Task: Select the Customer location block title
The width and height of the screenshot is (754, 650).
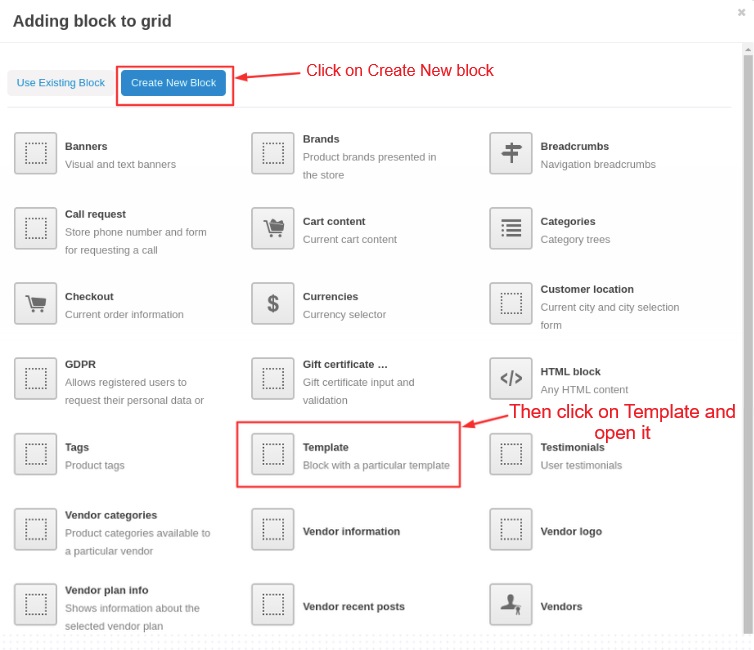Action: (587, 289)
